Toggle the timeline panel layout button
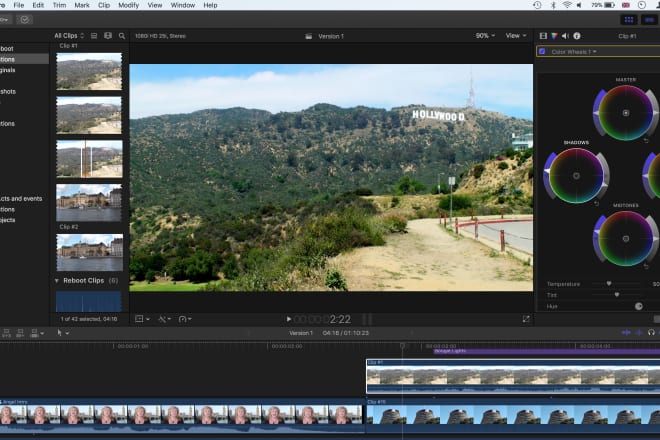The height and width of the screenshot is (440, 660). coord(650,19)
